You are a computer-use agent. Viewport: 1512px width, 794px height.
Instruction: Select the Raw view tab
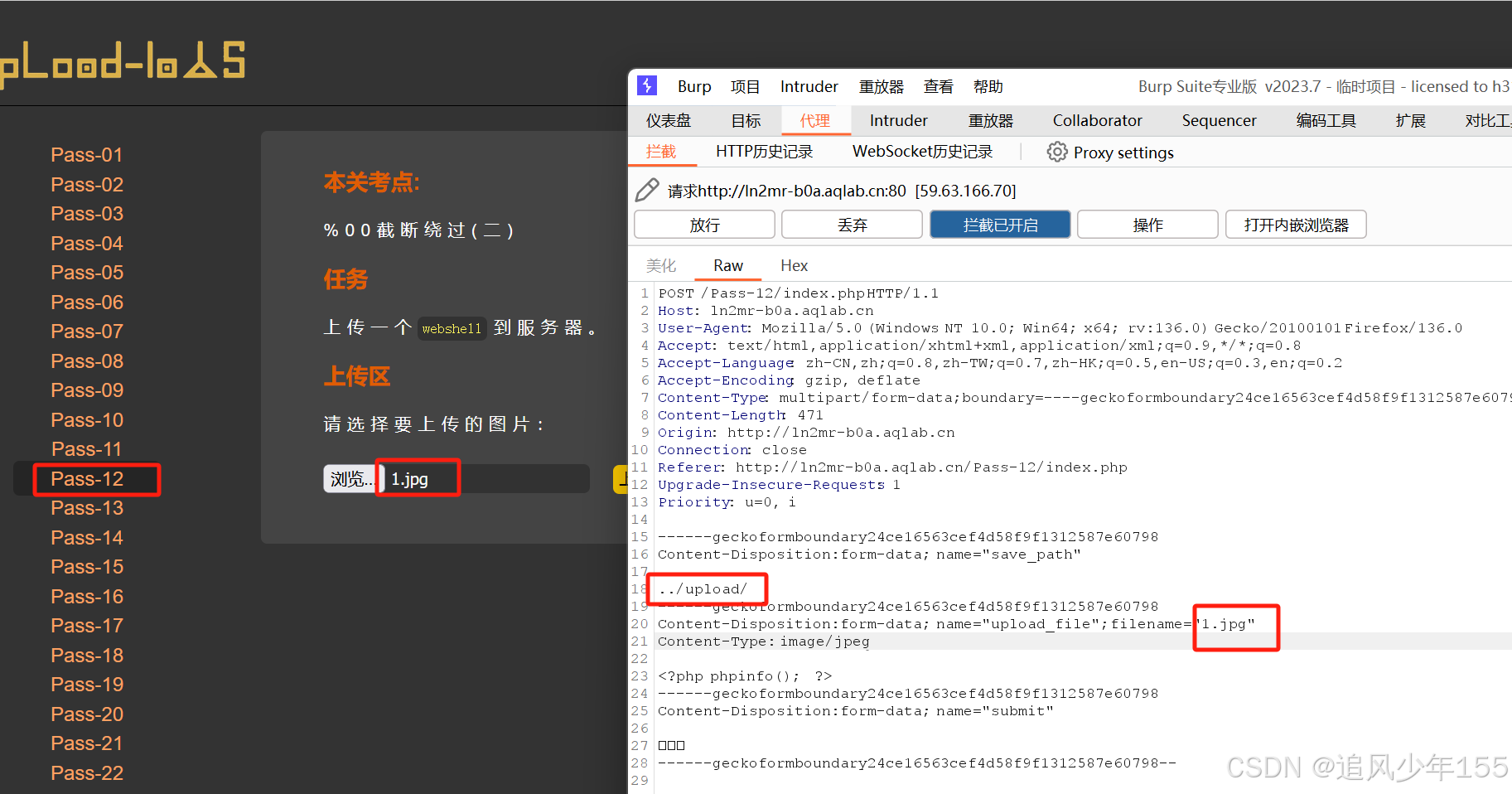(x=727, y=265)
